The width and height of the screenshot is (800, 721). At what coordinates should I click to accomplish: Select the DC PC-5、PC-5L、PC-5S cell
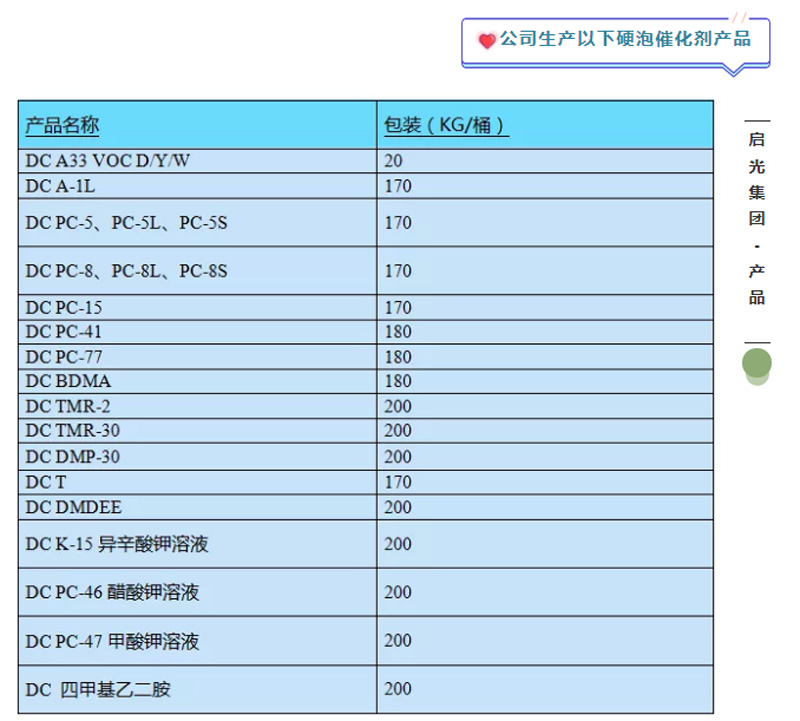(127, 223)
